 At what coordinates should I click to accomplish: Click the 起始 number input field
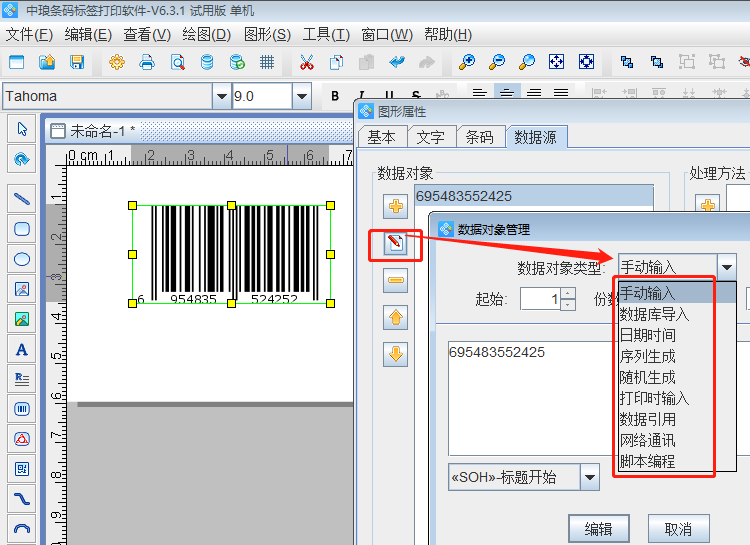point(540,299)
